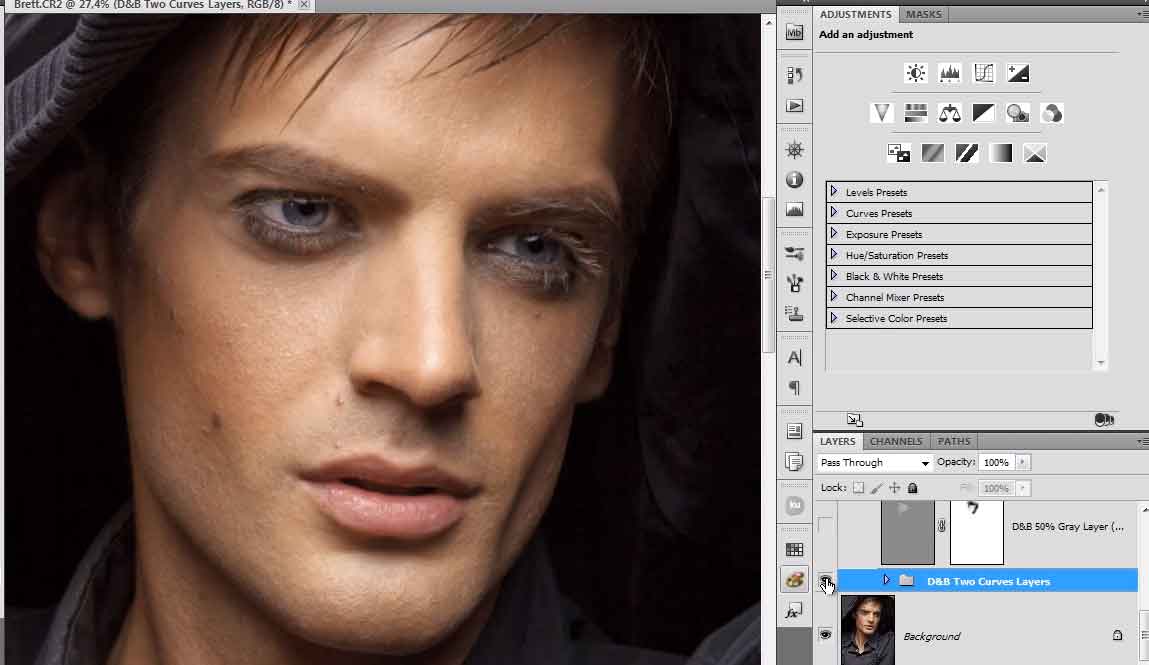The width and height of the screenshot is (1149, 665).
Task: Add a Photo Filter adjustment
Action: click(x=1017, y=113)
